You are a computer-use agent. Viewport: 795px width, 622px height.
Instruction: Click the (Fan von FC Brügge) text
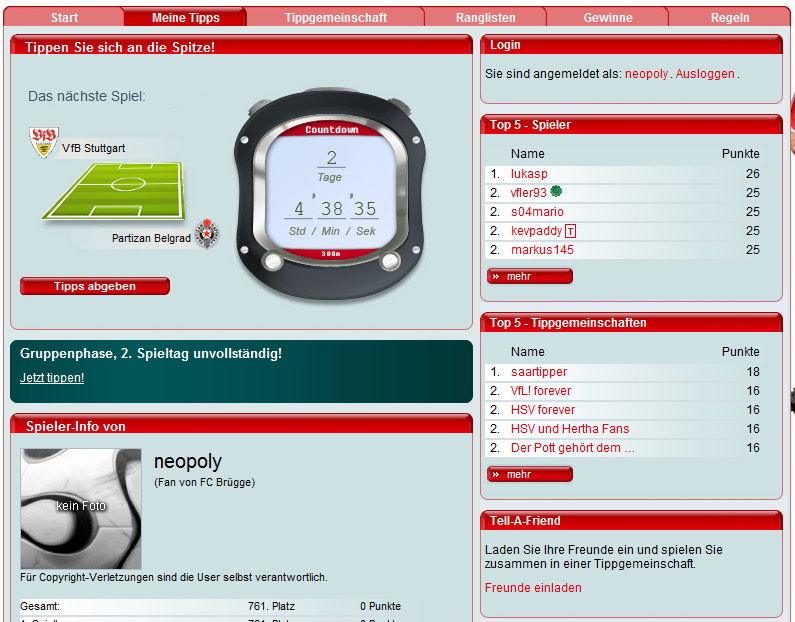[204, 483]
